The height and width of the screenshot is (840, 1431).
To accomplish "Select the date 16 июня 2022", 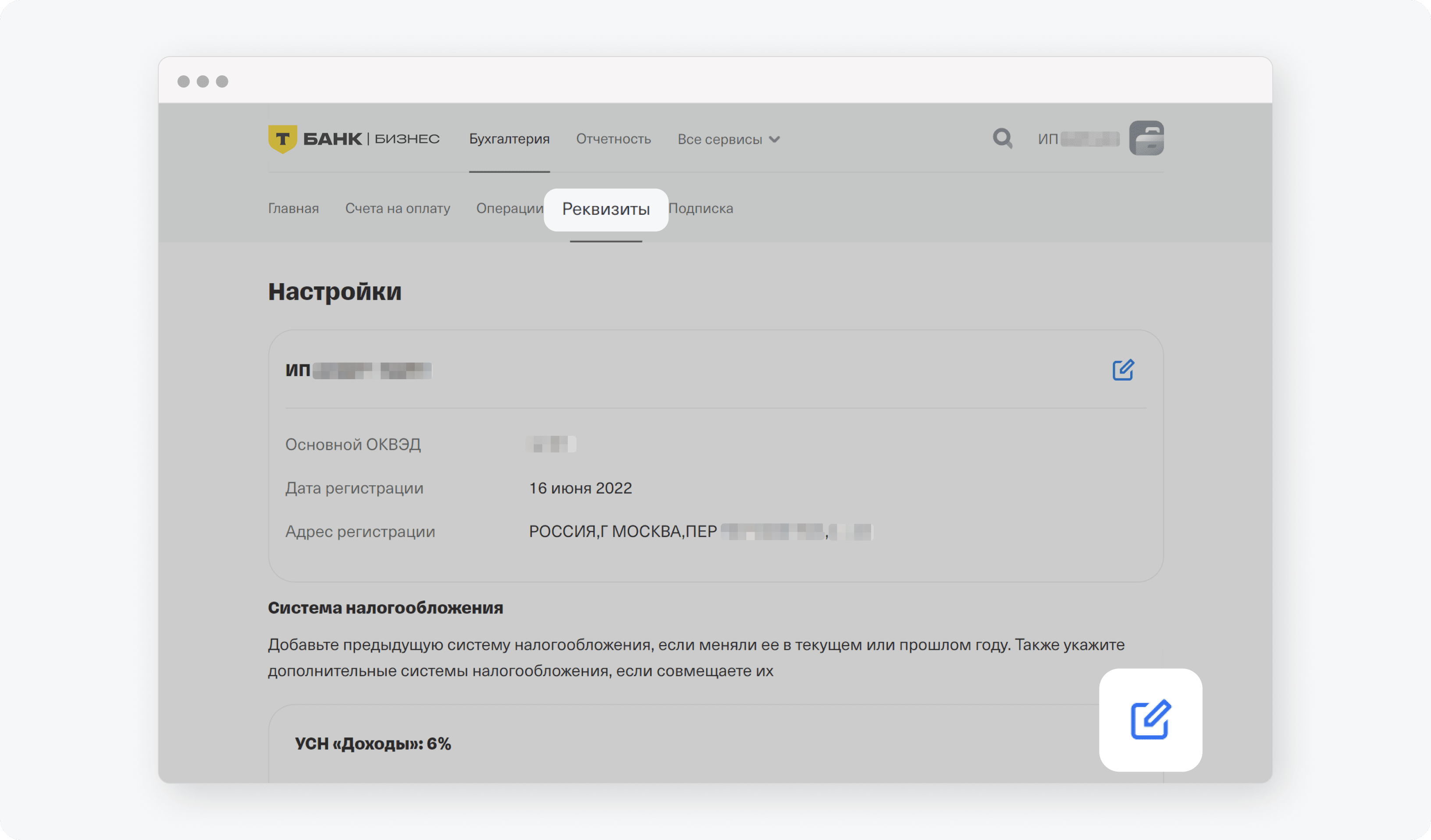I will [580, 488].
